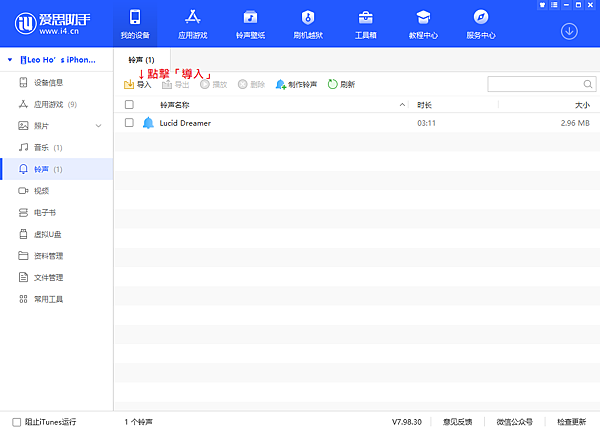
Task: Select 应用游戏 (9) in the sidebar
Action: [56, 104]
